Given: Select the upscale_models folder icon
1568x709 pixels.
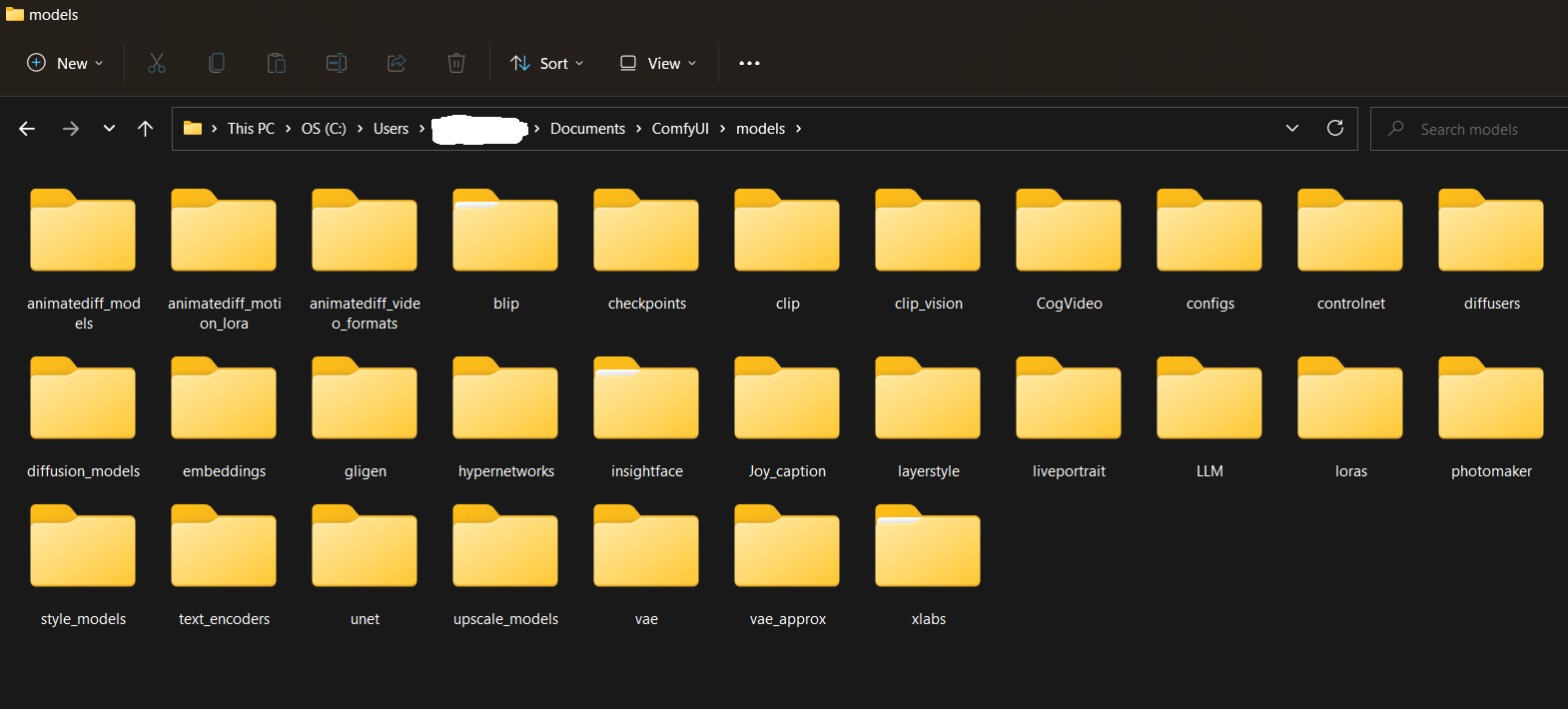Looking at the screenshot, I should click(x=505, y=545).
